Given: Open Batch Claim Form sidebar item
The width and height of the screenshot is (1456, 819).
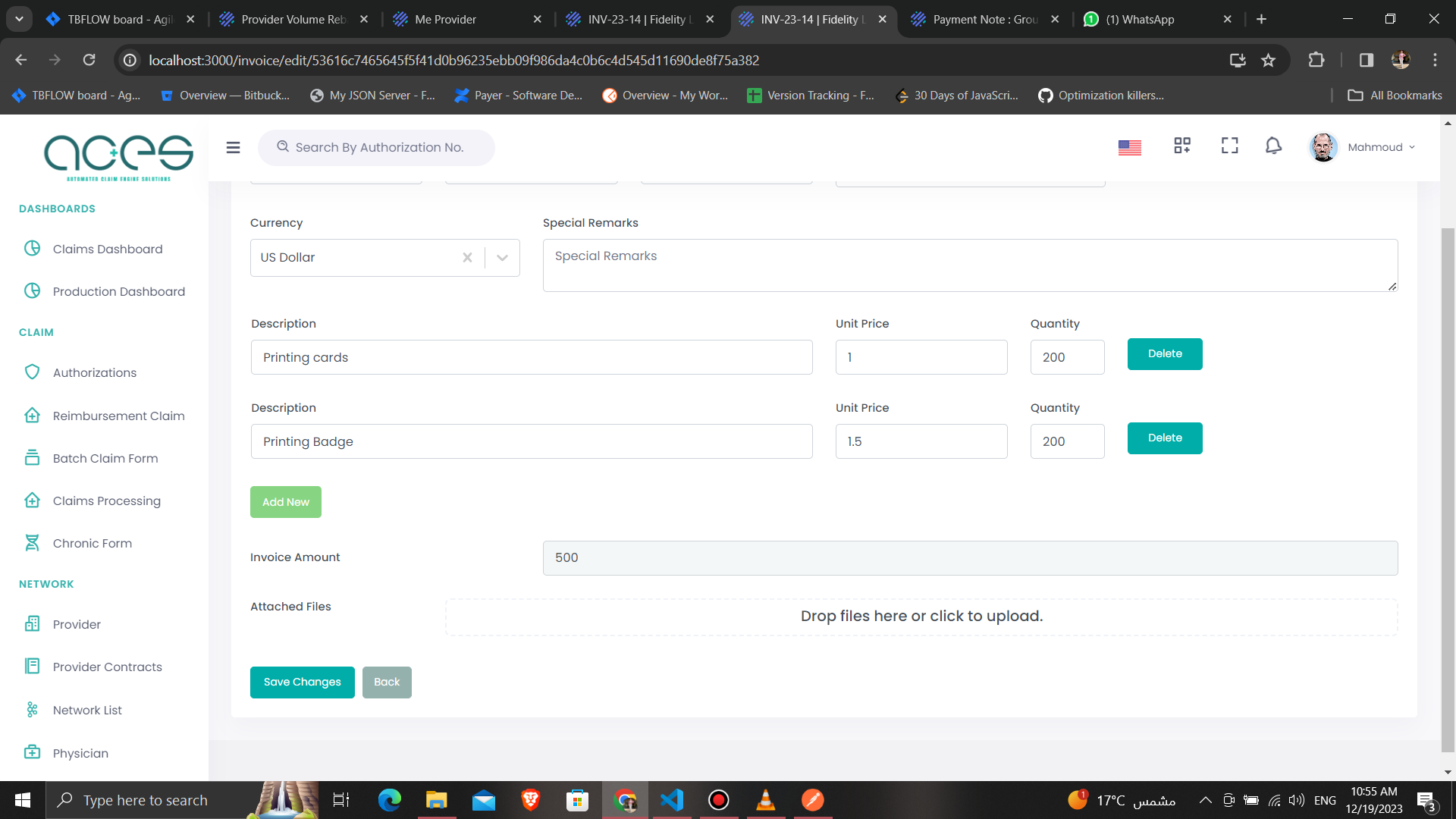Looking at the screenshot, I should click(105, 458).
